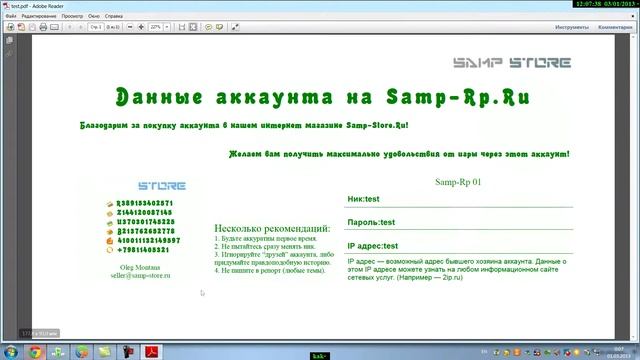The height and width of the screenshot is (360, 640).
Task: Click the Fit width scrolling mode icon
Action: pyautogui.click(x=182, y=27)
